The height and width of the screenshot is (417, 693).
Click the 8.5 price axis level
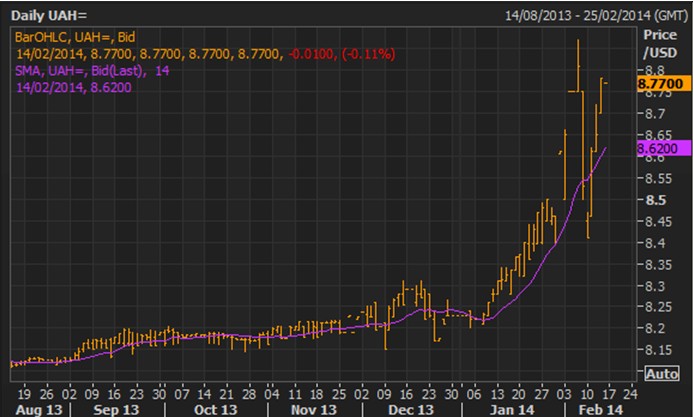click(x=654, y=200)
